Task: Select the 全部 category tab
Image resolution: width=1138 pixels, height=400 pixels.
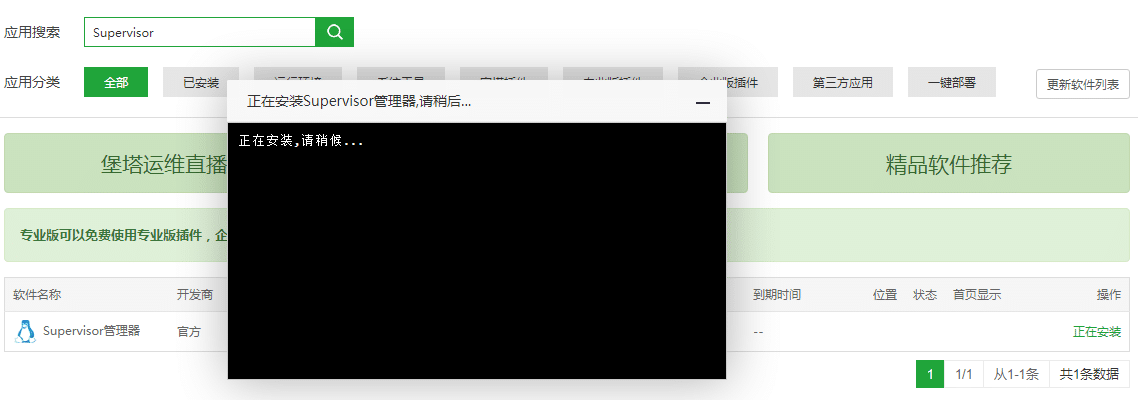Action: pyautogui.click(x=115, y=82)
